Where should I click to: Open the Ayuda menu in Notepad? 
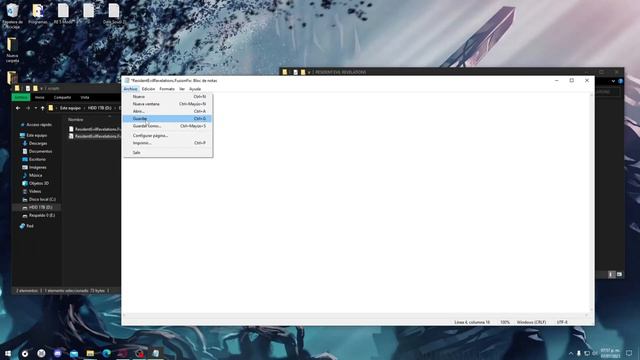[195, 89]
